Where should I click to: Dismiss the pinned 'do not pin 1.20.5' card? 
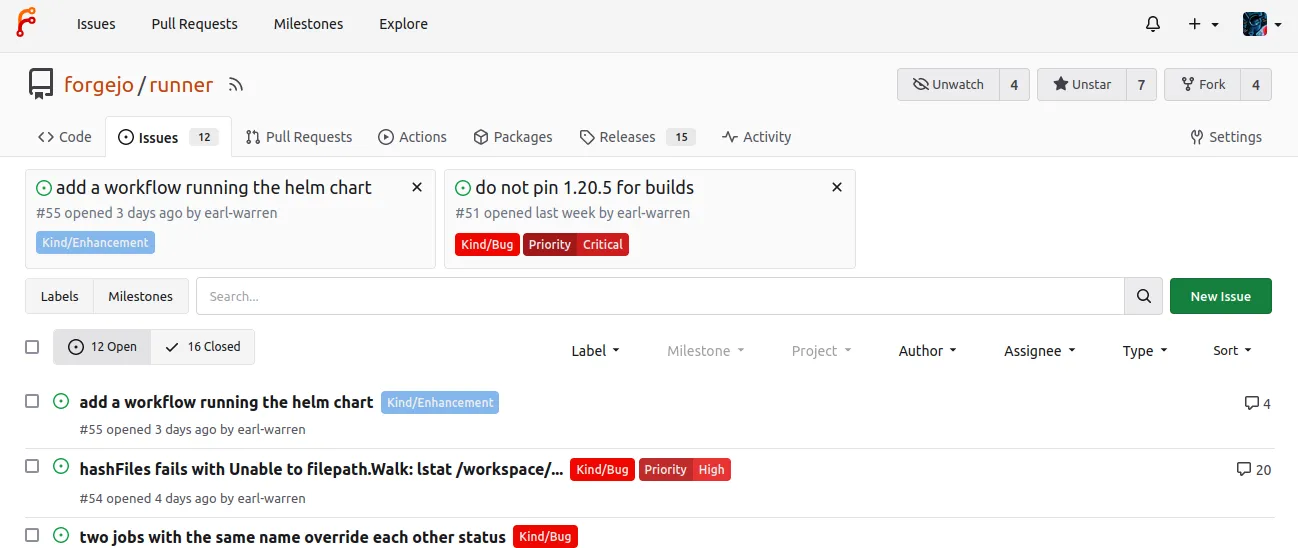pyautogui.click(x=837, y=187)
